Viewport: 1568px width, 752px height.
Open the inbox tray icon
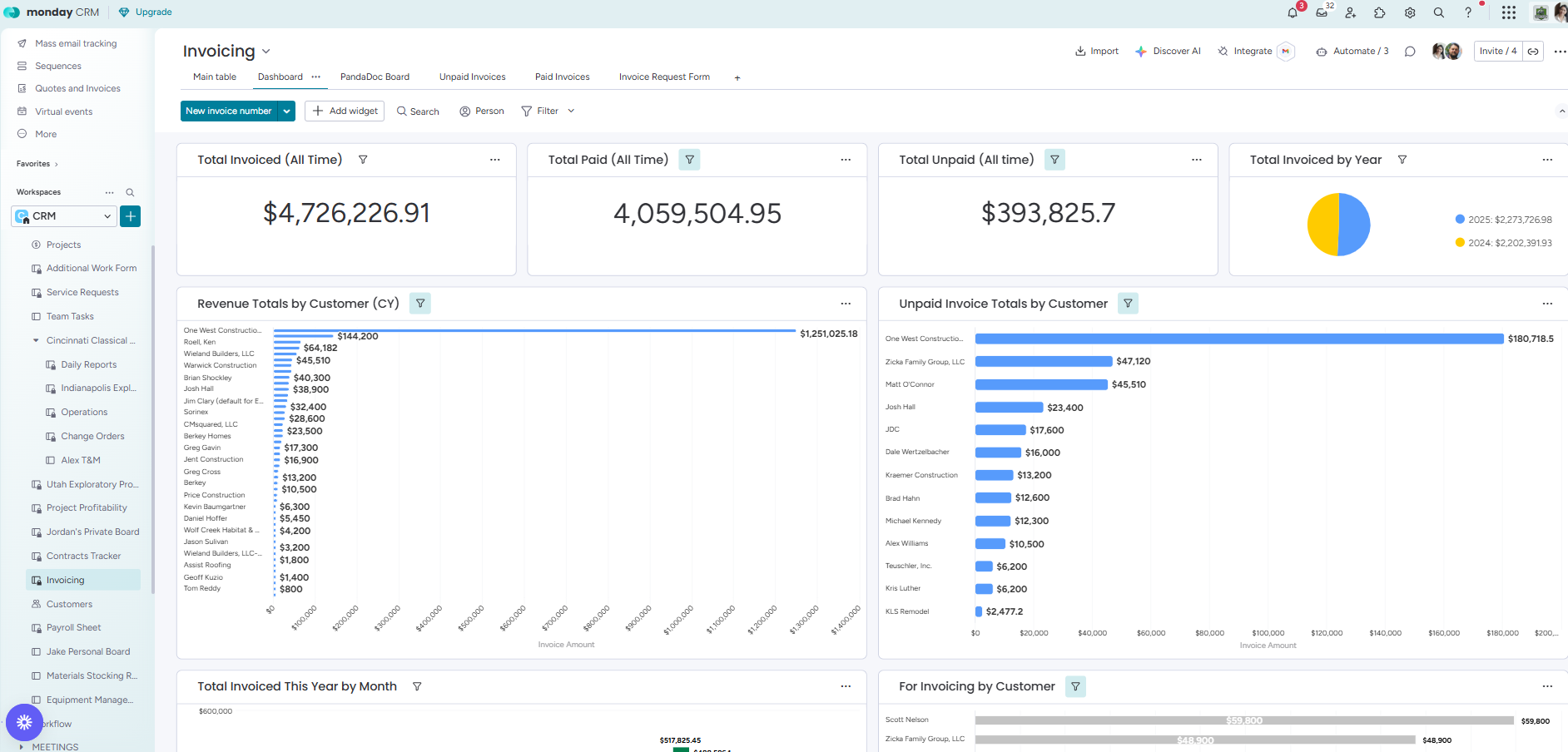pyautogui.click(x=1322, y=12)
